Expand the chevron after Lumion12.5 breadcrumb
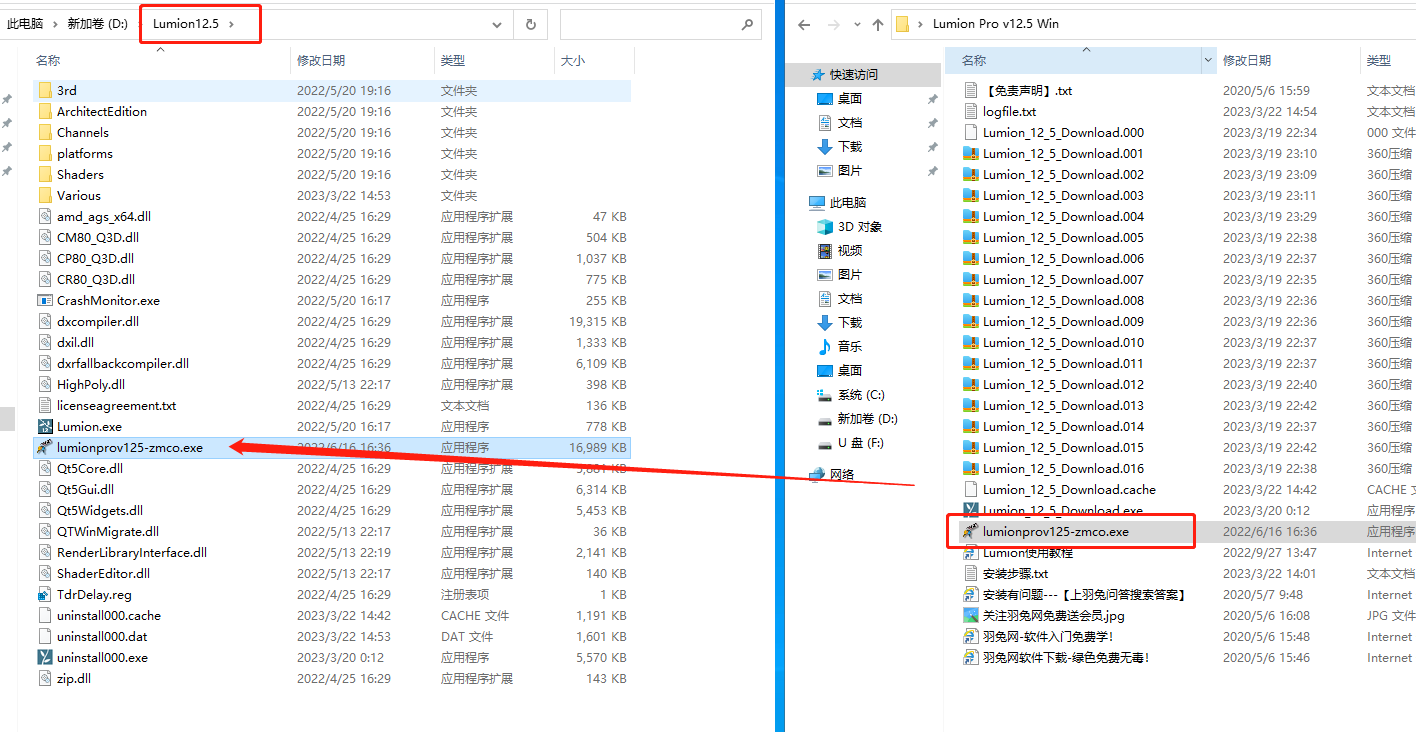 pyautogui.click(x=232, y=24)
